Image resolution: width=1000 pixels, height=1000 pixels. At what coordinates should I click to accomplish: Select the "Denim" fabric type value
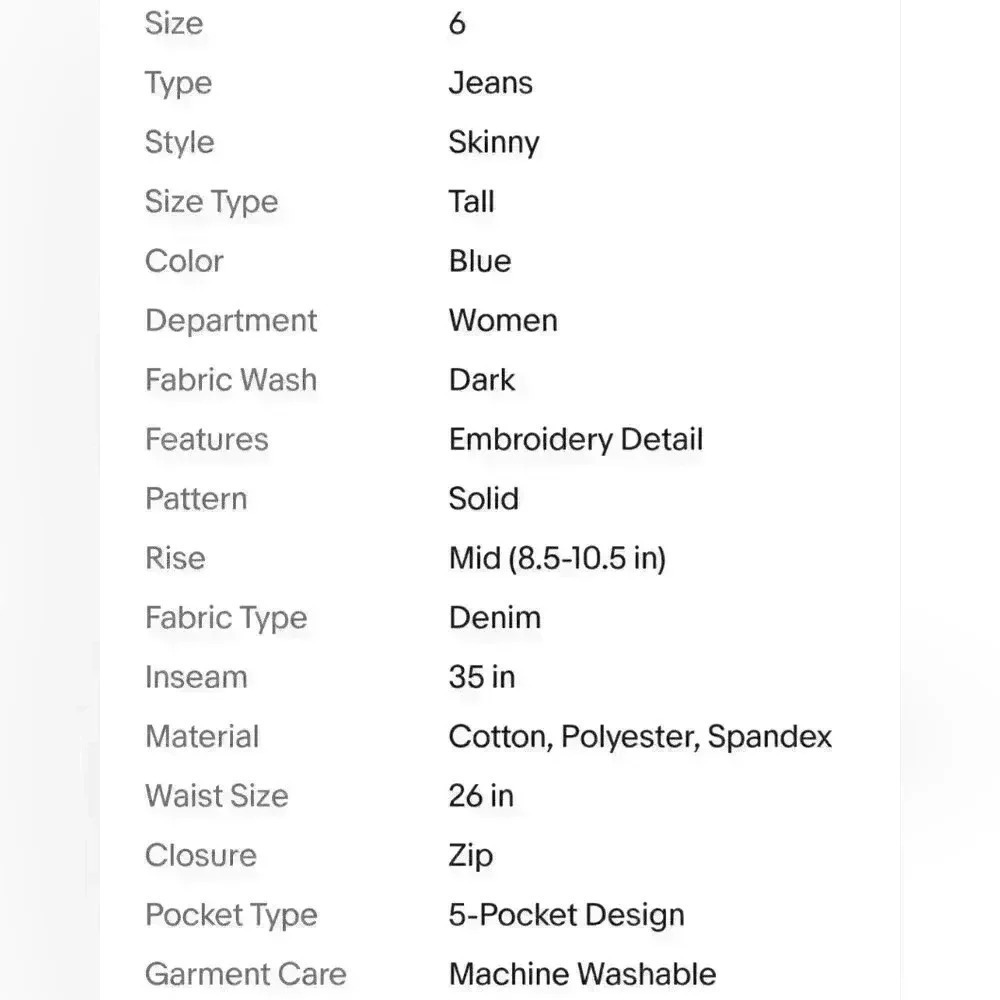click(x=494, y=618)
